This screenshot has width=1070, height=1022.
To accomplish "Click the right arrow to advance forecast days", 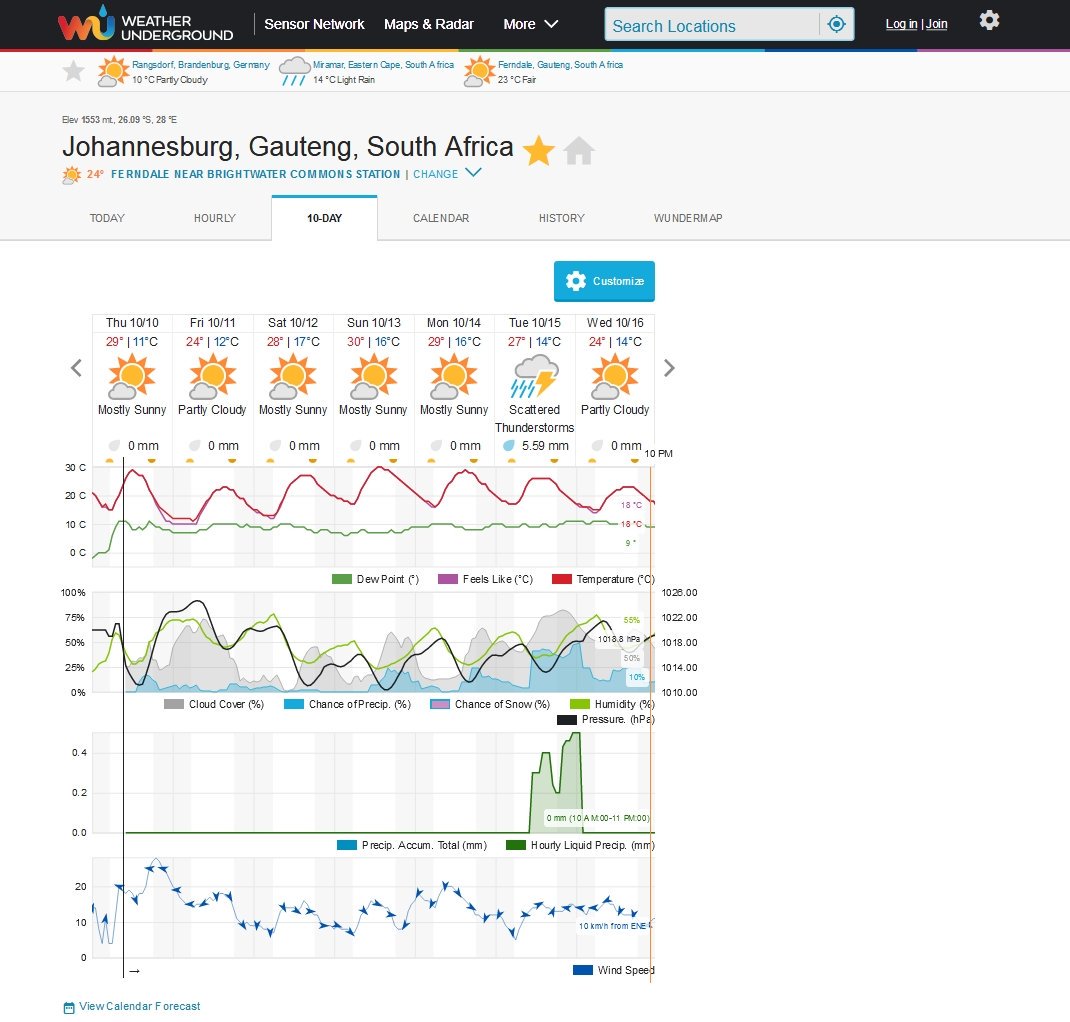I will tap(669, 368).
